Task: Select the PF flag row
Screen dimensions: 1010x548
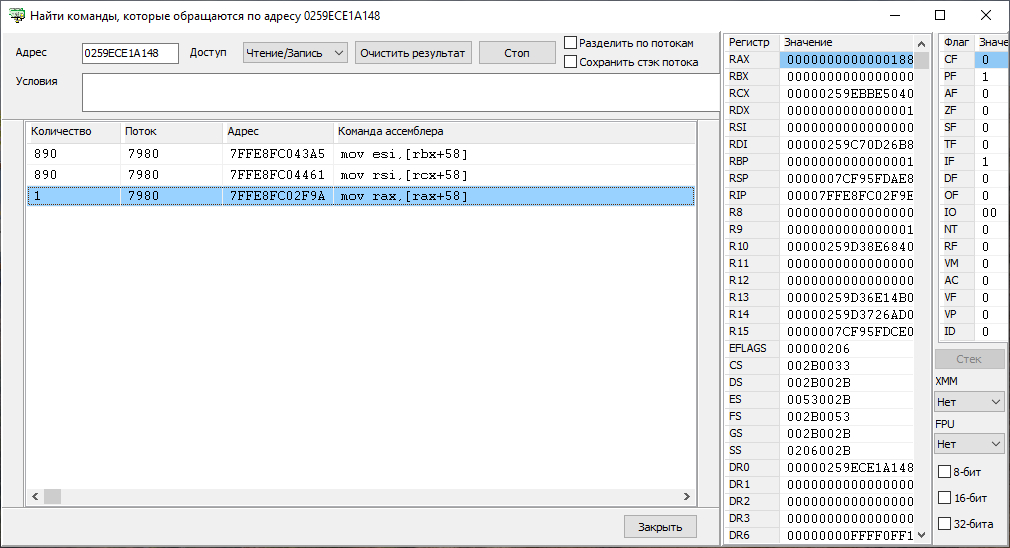Action: tap(973, 76)
